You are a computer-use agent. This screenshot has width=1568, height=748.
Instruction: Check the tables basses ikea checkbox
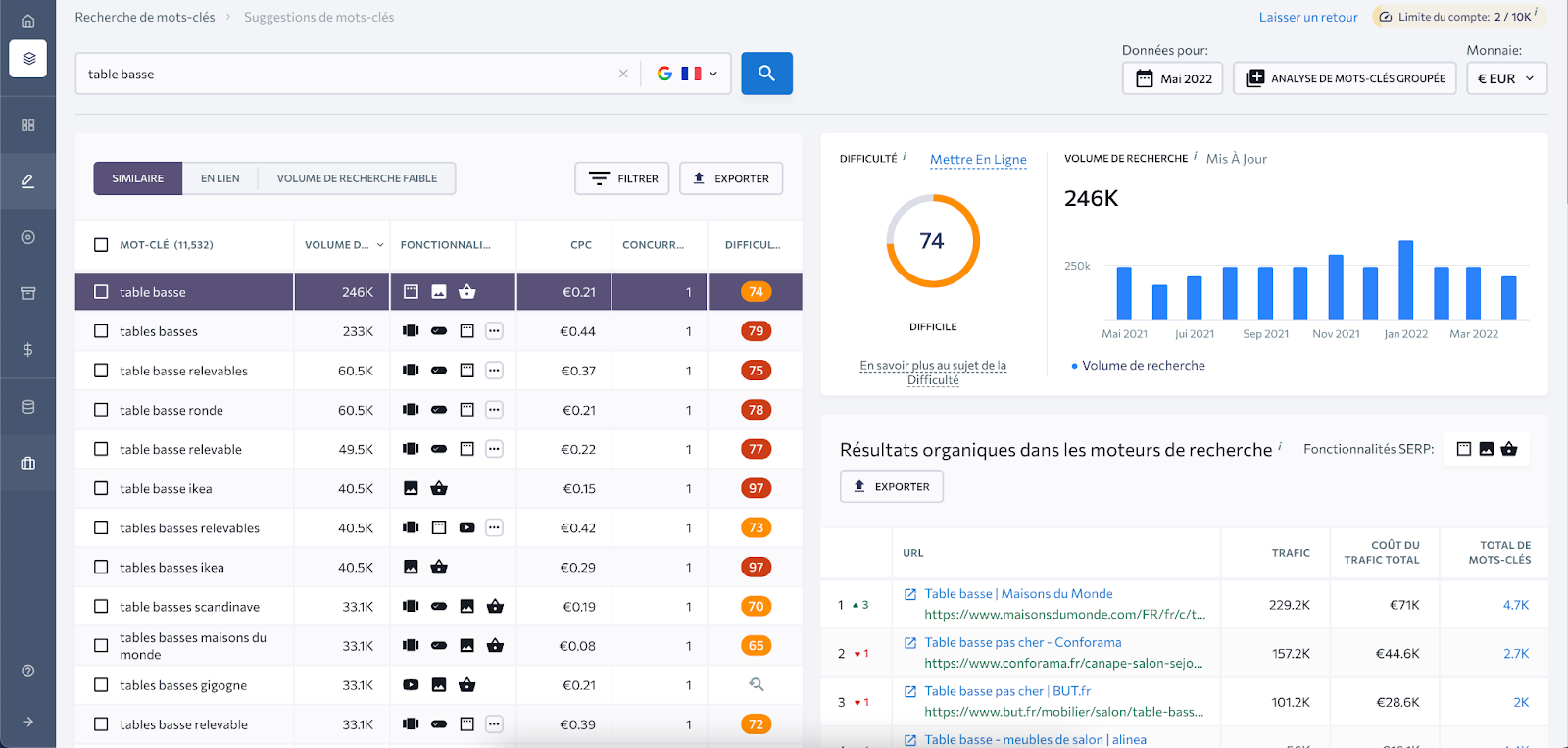point(101,567)
